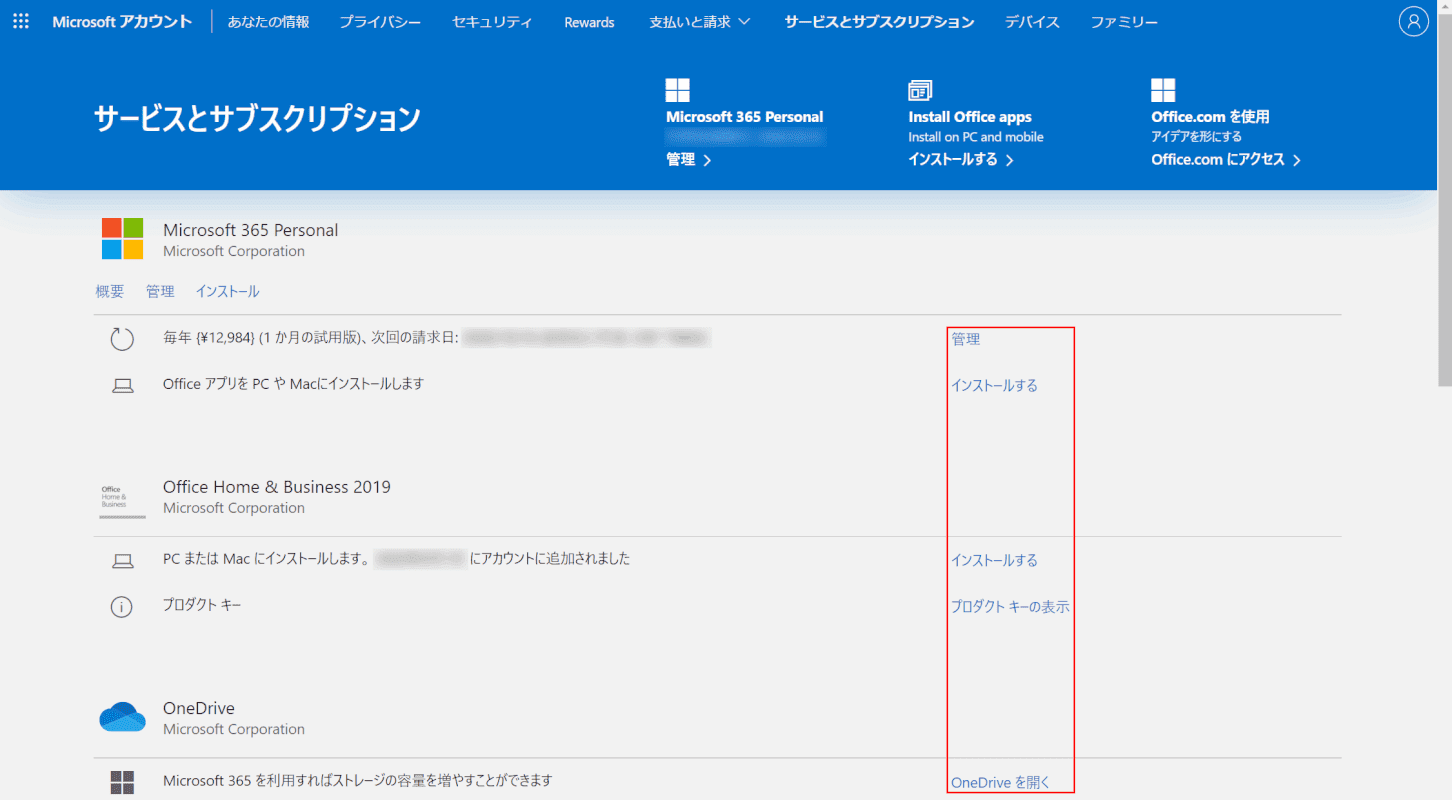
Task: Click Office.com にアクセス banner link
Action: tap(1226, 160)
